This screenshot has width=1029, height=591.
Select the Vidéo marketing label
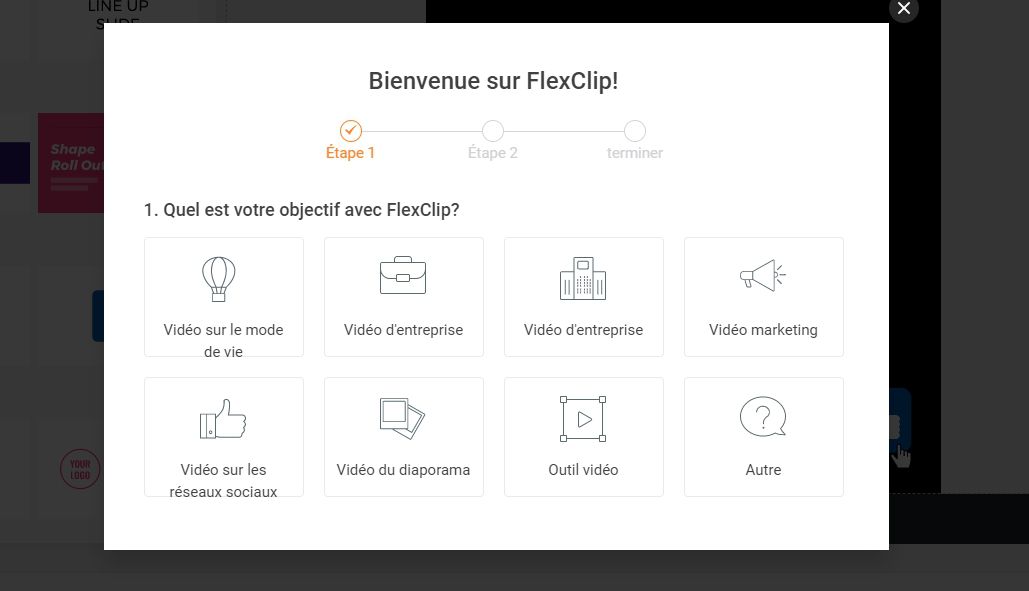click(x=763, y=330)
